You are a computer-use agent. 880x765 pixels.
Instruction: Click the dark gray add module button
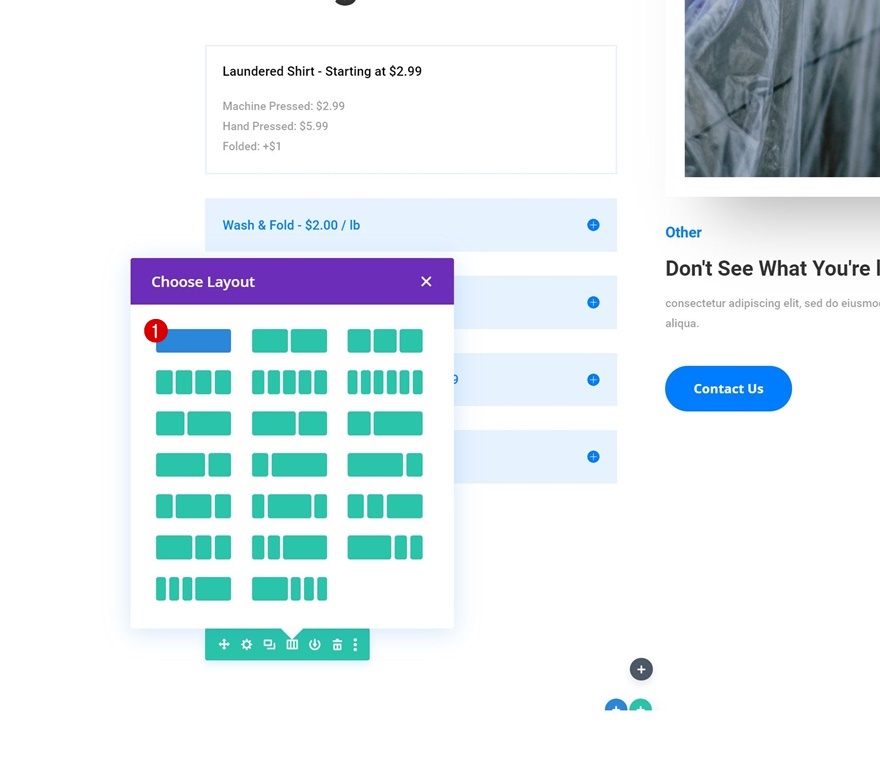coord(641,669)
